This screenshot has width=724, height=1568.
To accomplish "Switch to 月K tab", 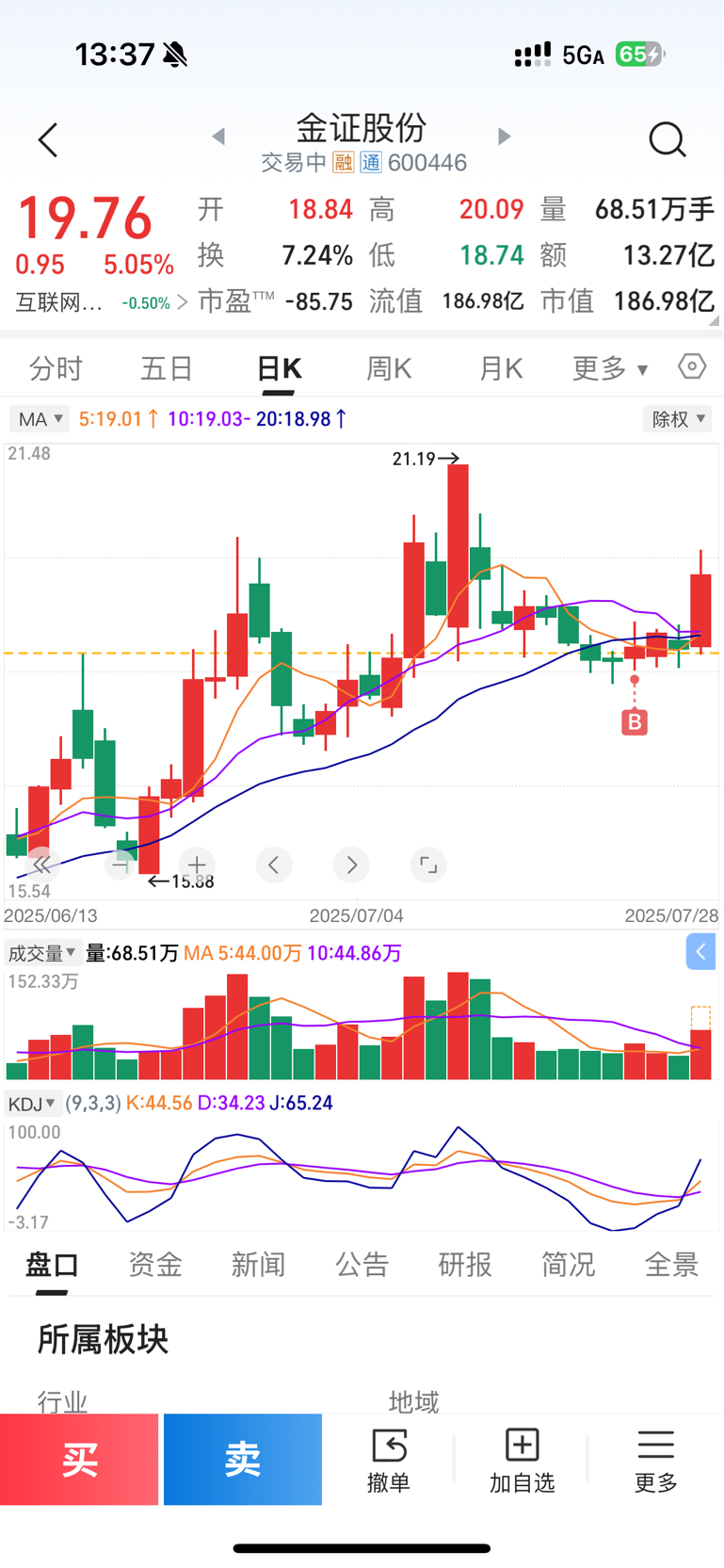I will (501, 368).
